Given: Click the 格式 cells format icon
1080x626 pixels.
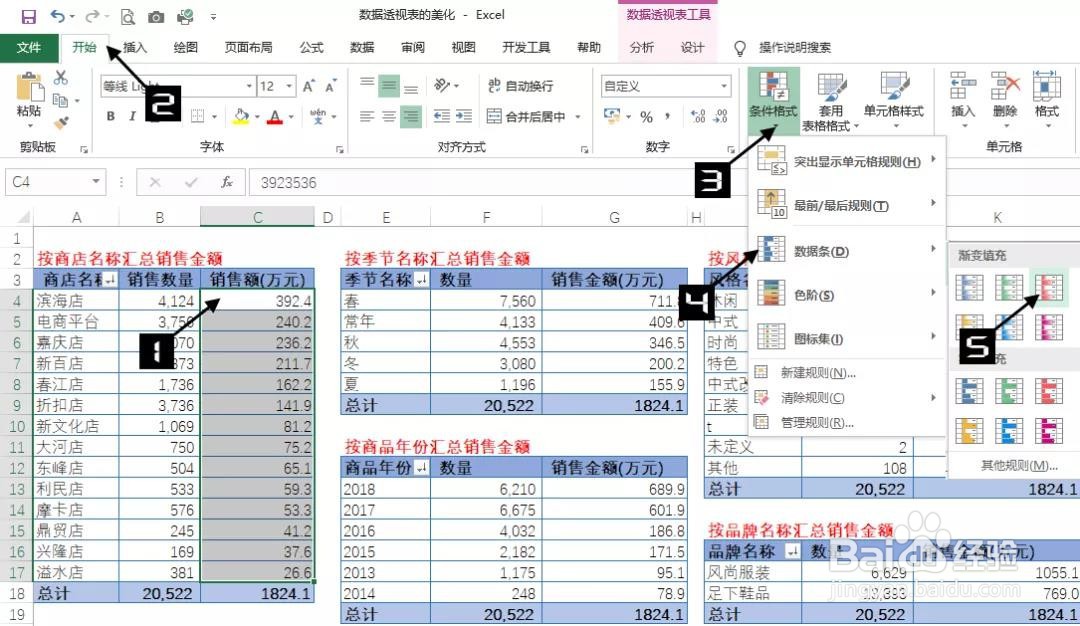Looking at the screenshot, I should 1046,87.
